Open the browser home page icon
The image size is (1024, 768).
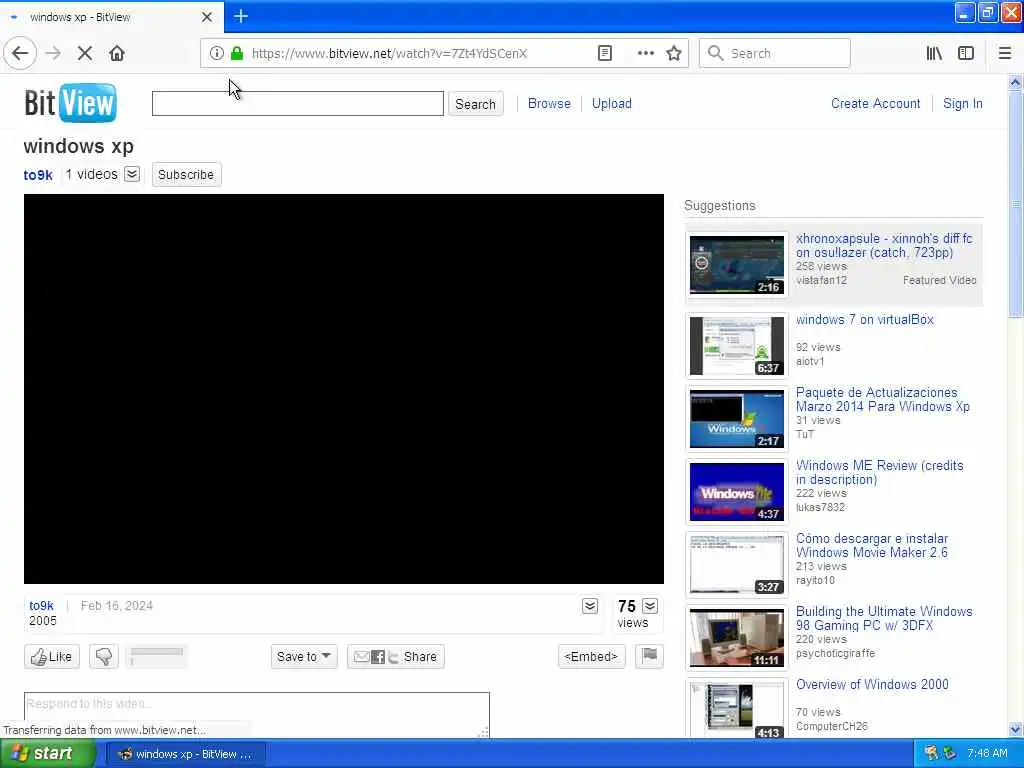[x=117, y=54]
